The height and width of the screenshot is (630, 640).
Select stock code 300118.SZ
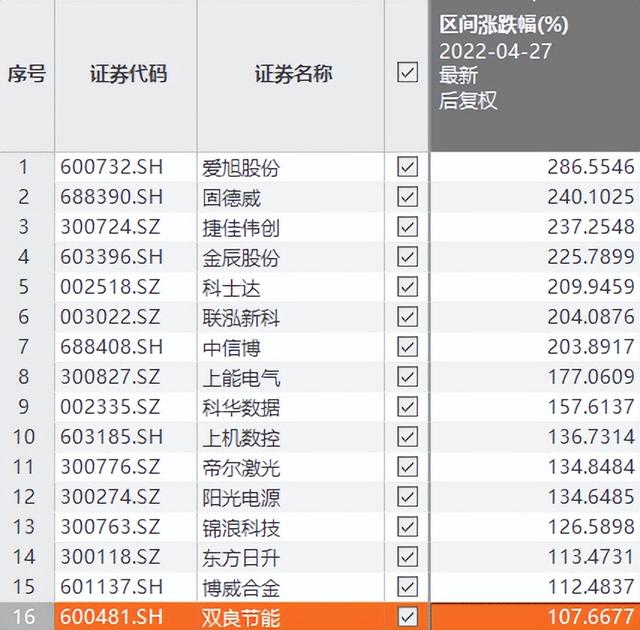110,557
